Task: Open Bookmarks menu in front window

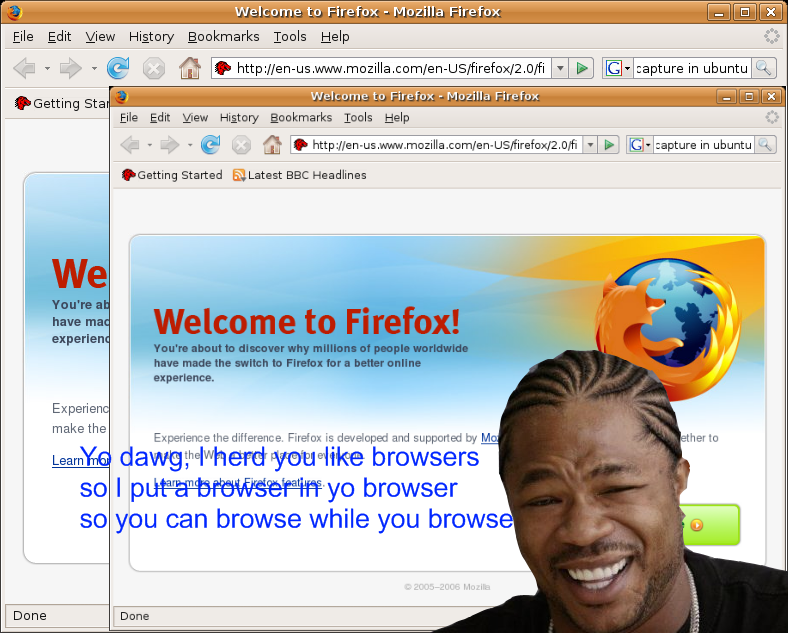Action: (301, 118)
